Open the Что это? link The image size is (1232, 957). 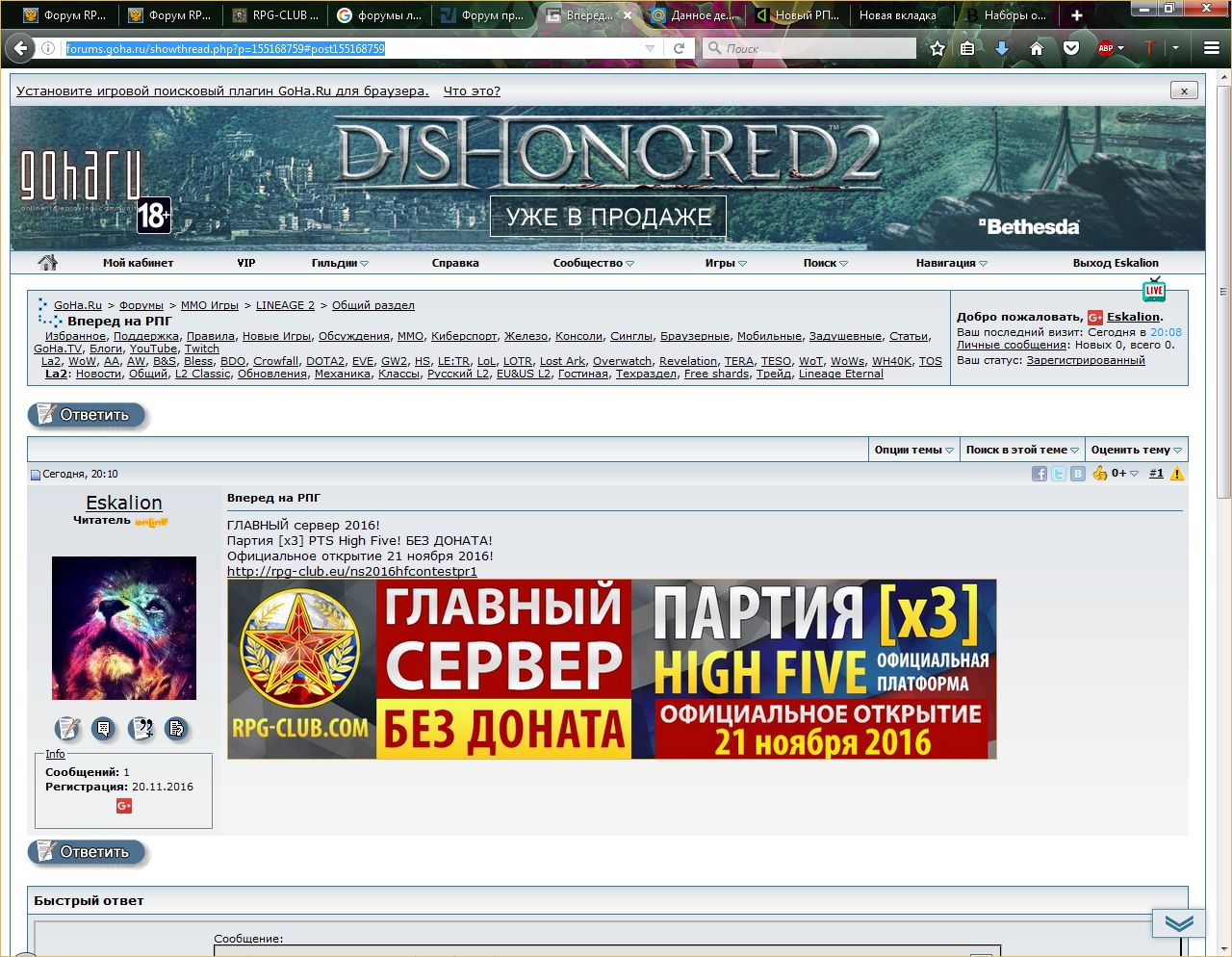(472, 91)
